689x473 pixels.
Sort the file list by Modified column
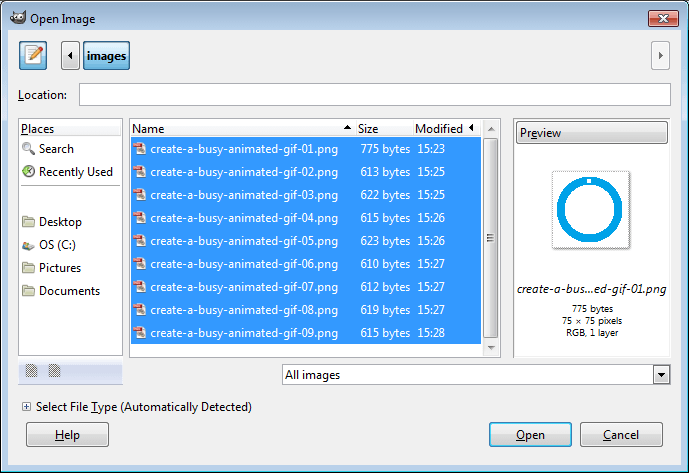click(x=440, y=128)
